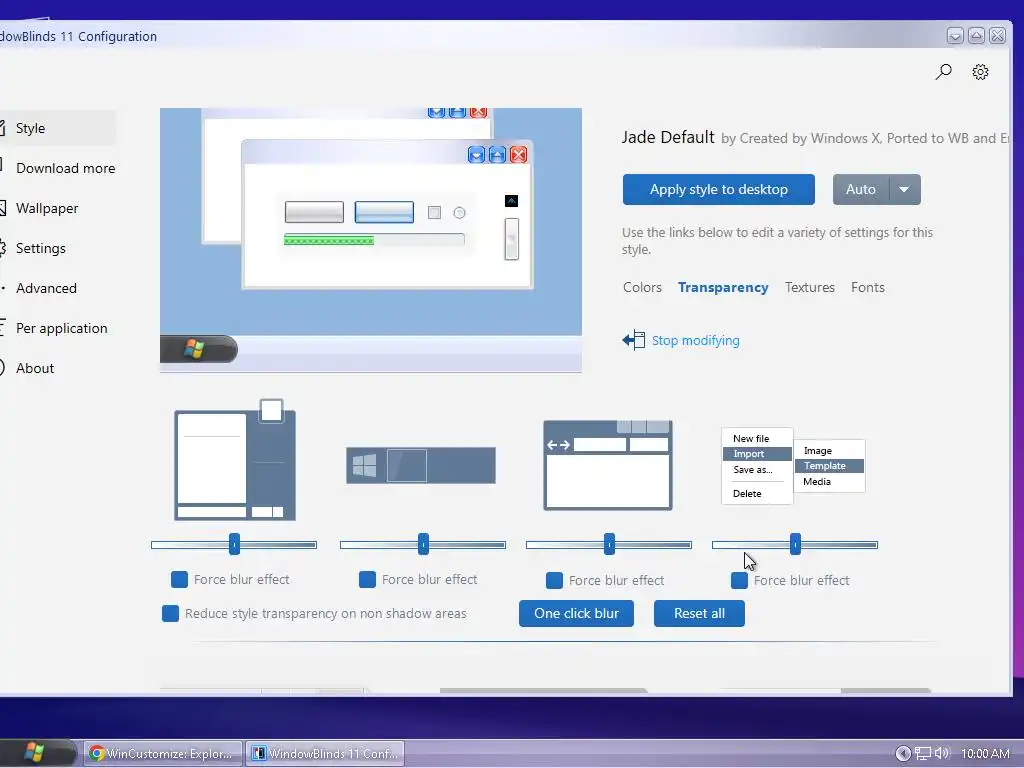Viewport: 1024px width, 768px height.
Task: Enable Reduce style transparency on non shadow areas
Action: (x=170, y=613)
